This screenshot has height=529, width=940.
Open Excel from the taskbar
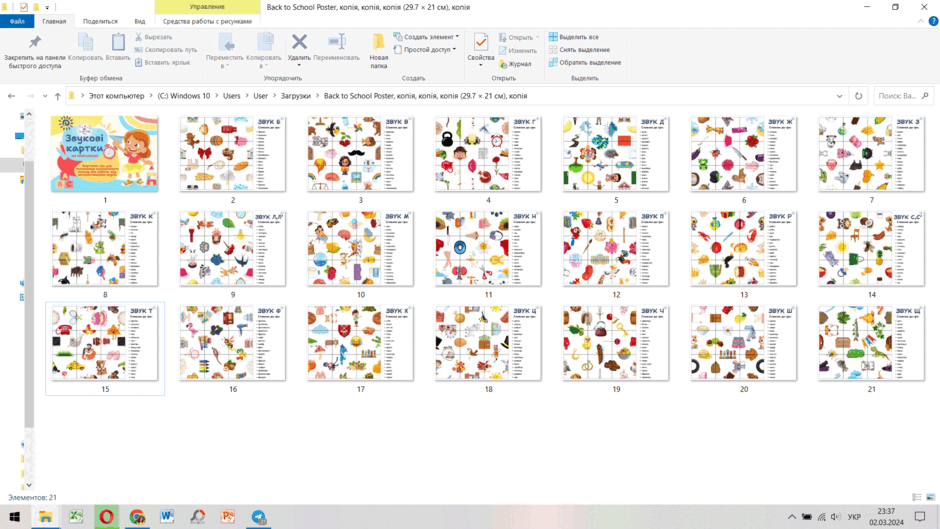[76, 516]
